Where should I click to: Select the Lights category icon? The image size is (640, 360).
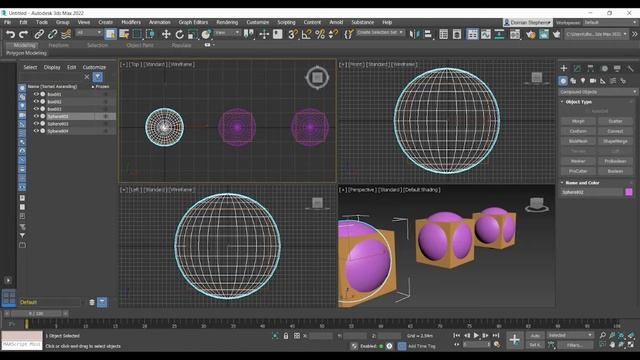coord(583,81)
